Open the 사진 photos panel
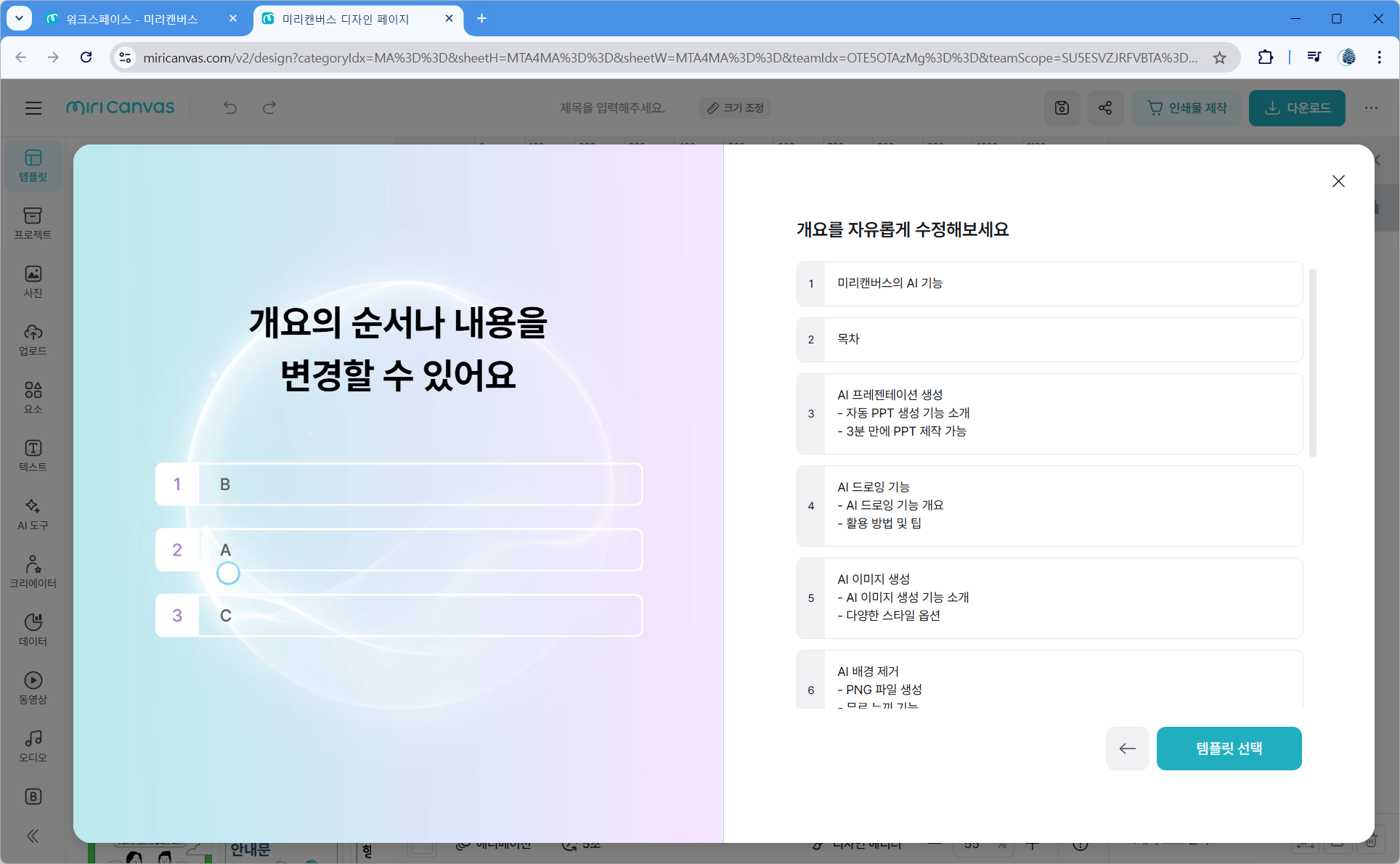 click(x=33, y=281)
